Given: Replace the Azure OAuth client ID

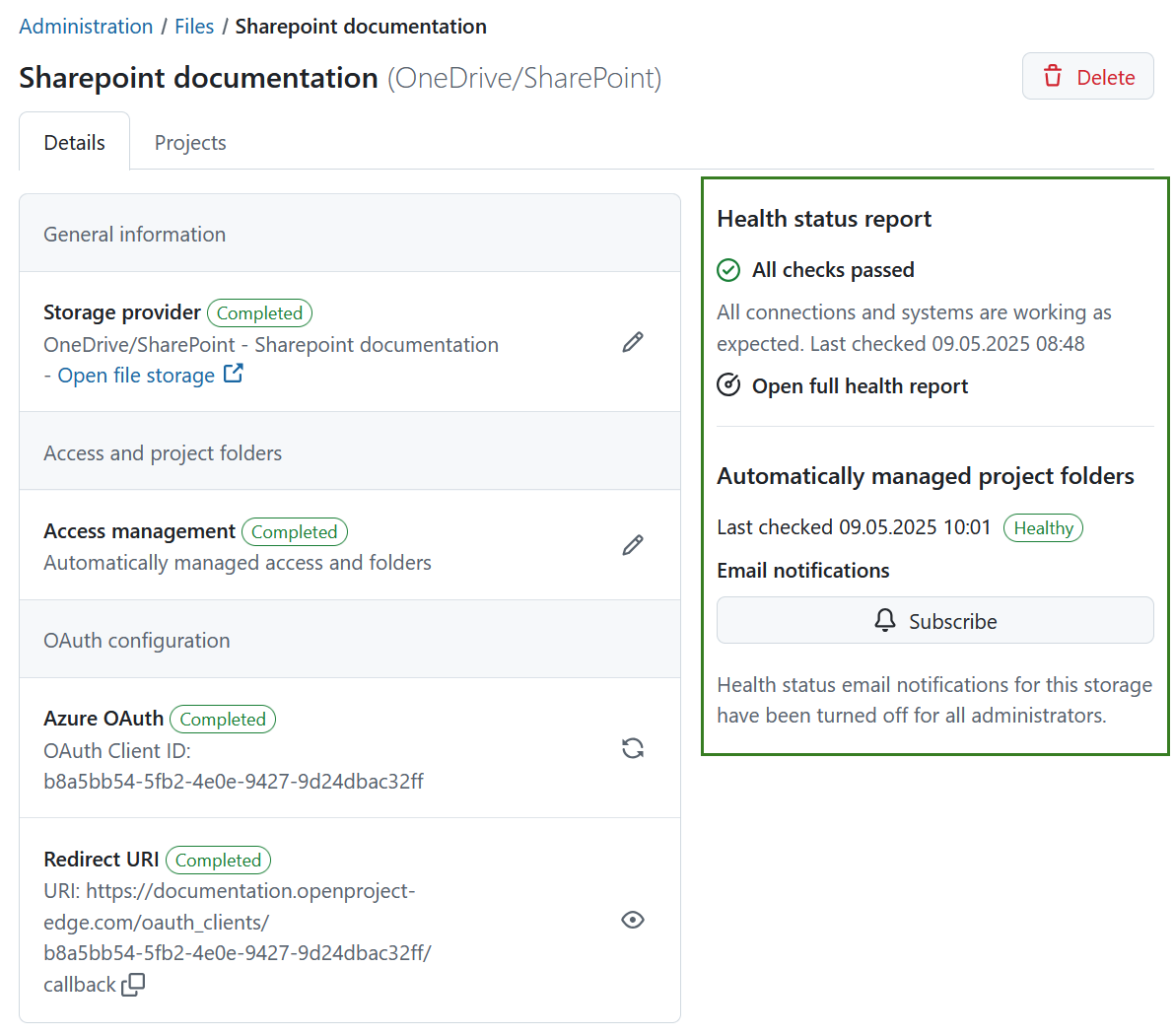Looking at the screenshot, I should (x=632, y=748).
